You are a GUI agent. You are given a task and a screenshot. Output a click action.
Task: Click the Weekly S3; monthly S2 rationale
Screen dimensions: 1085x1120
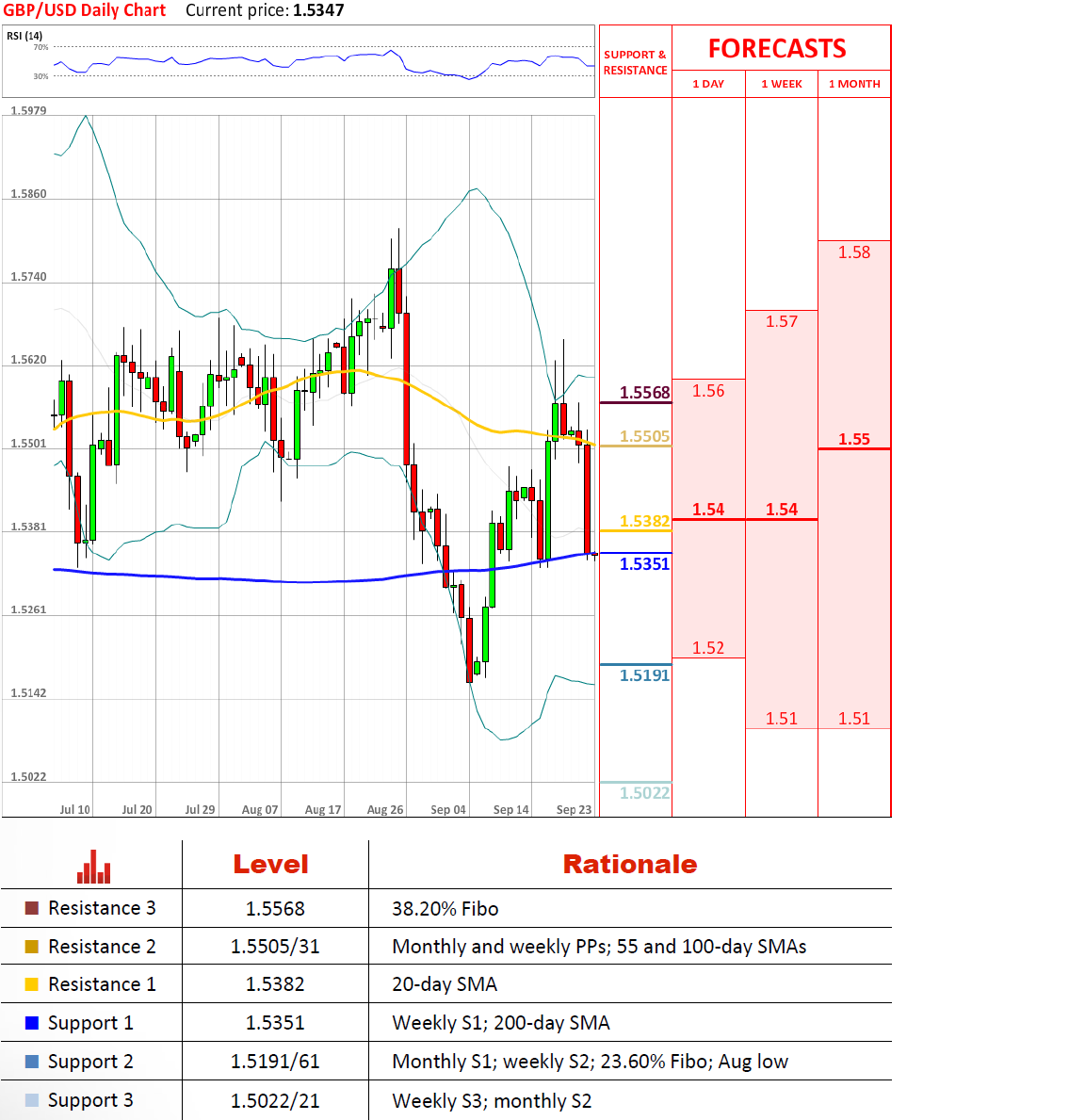pyautogui.click(x=492, y=1101)
